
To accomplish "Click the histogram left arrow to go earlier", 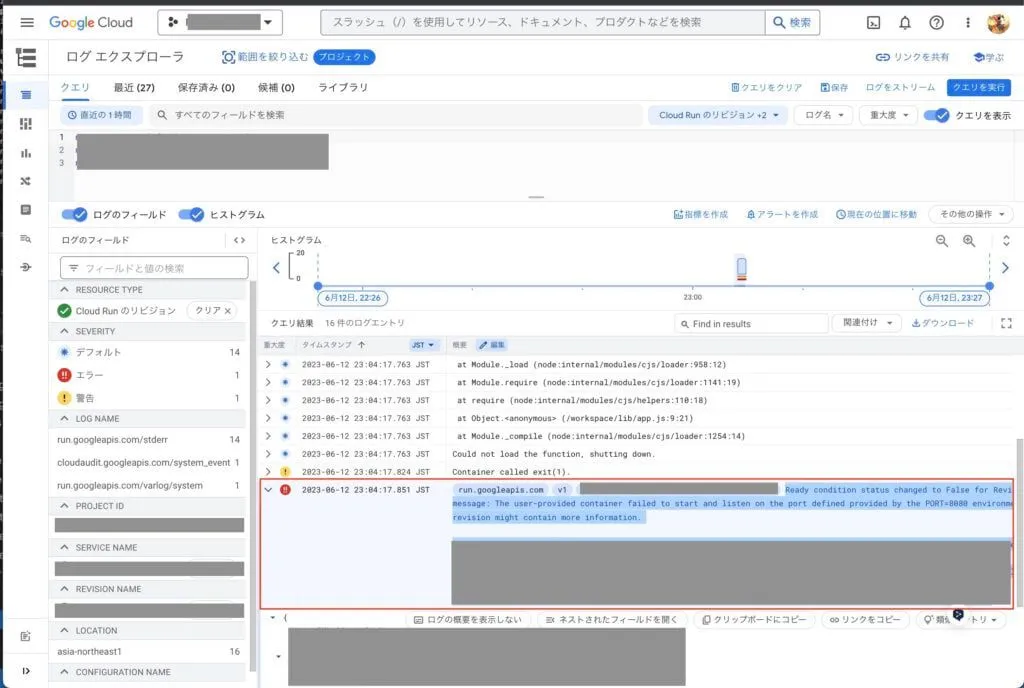I will (x=277, y=268).
